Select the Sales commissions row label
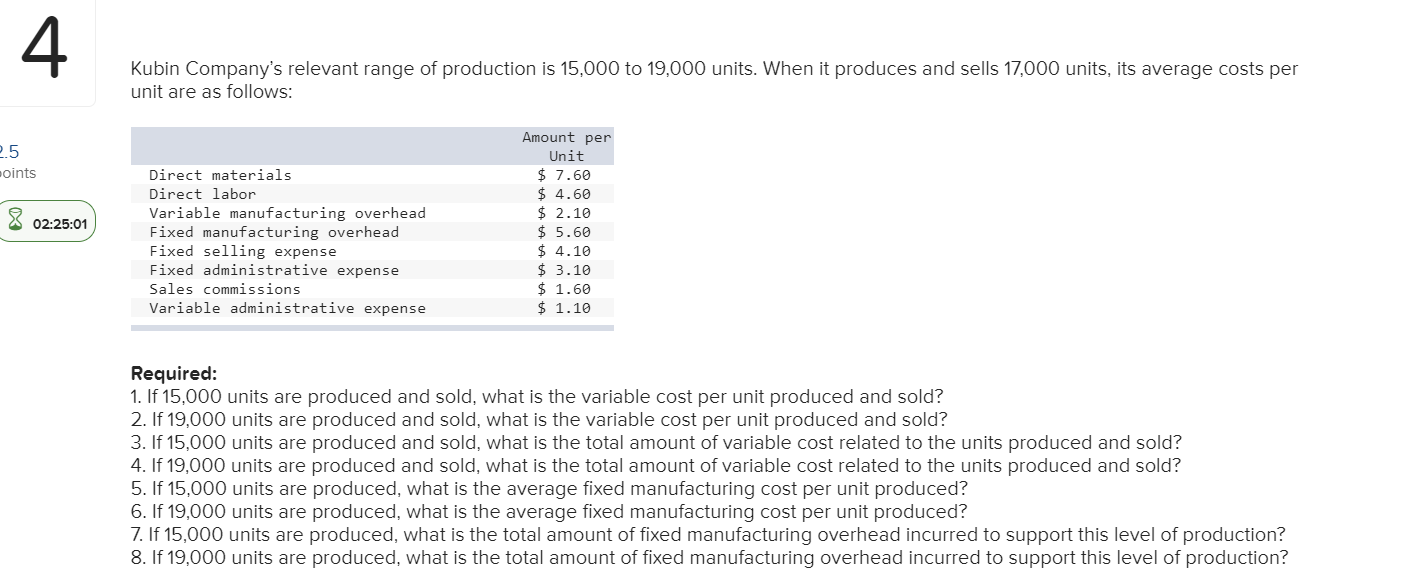1408x586 pixels. 224,289
